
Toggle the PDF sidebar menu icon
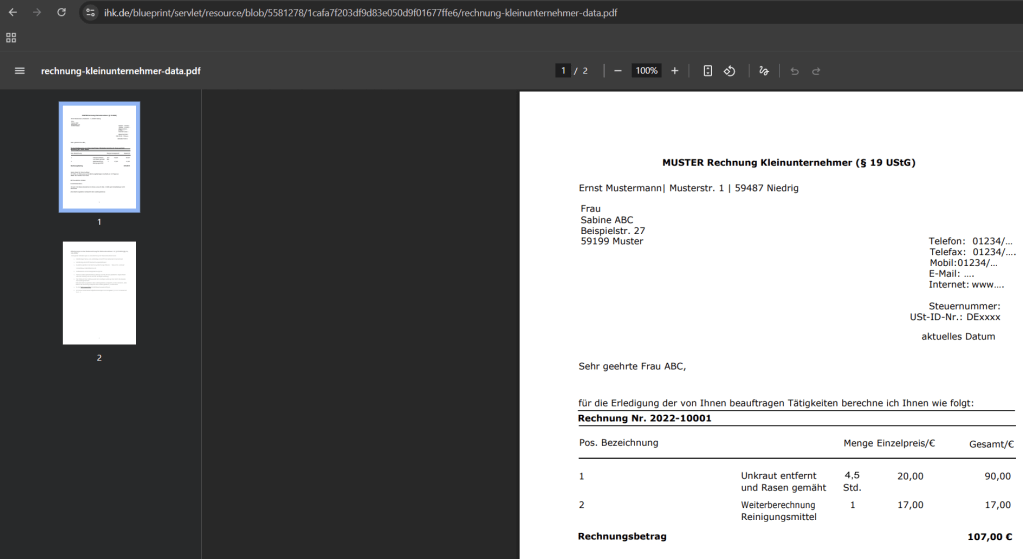tap(19, 71)
